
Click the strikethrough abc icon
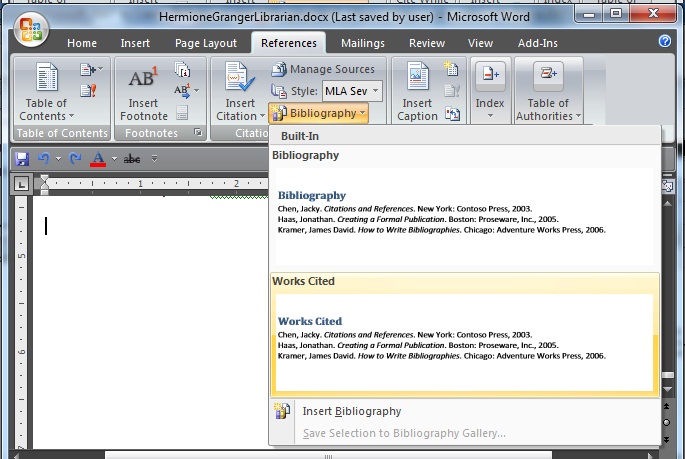131,159
